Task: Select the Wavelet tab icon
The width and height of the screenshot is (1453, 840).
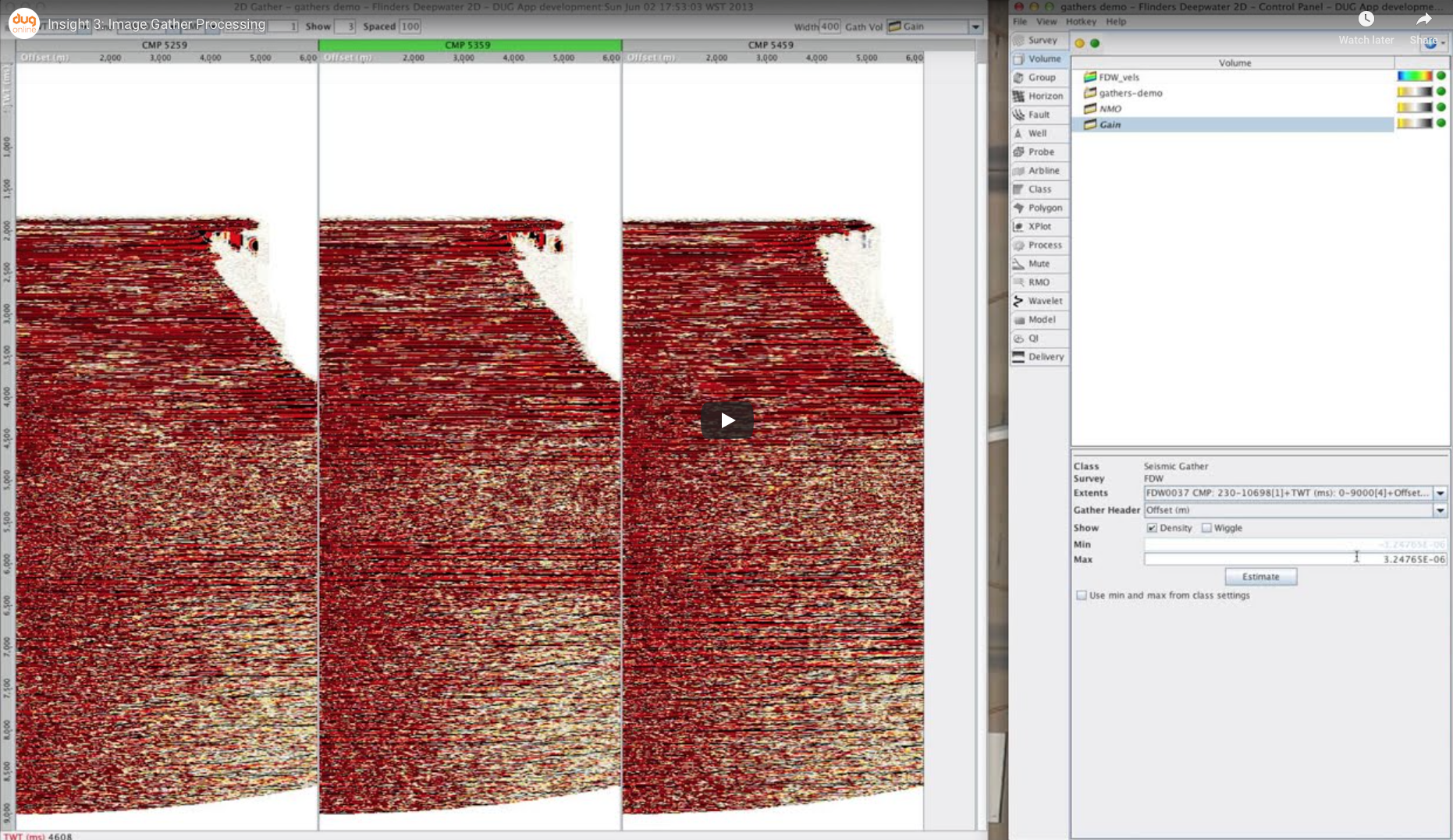Action: (1019, 301)
